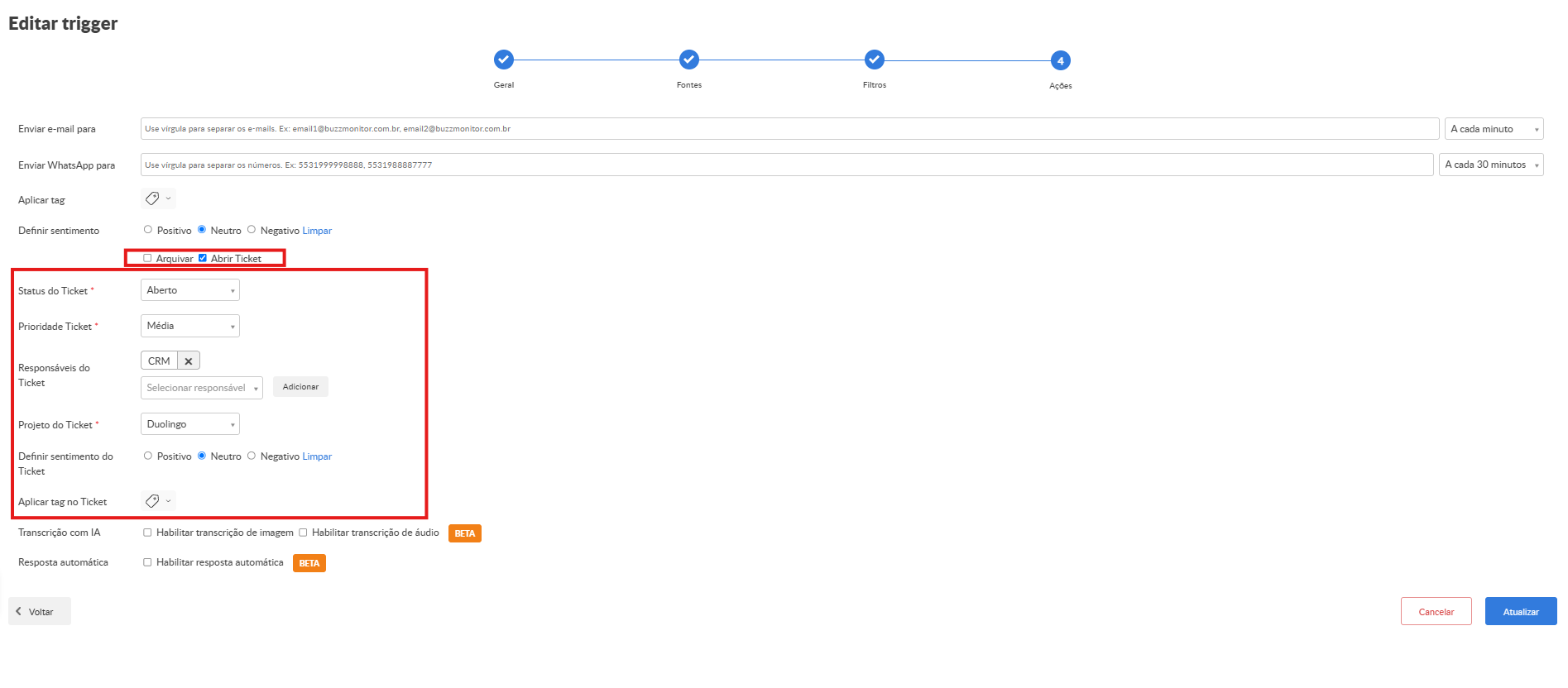Click the Fontes step checkmark icon
The image size is (1568, 688).
coord(689,60)
